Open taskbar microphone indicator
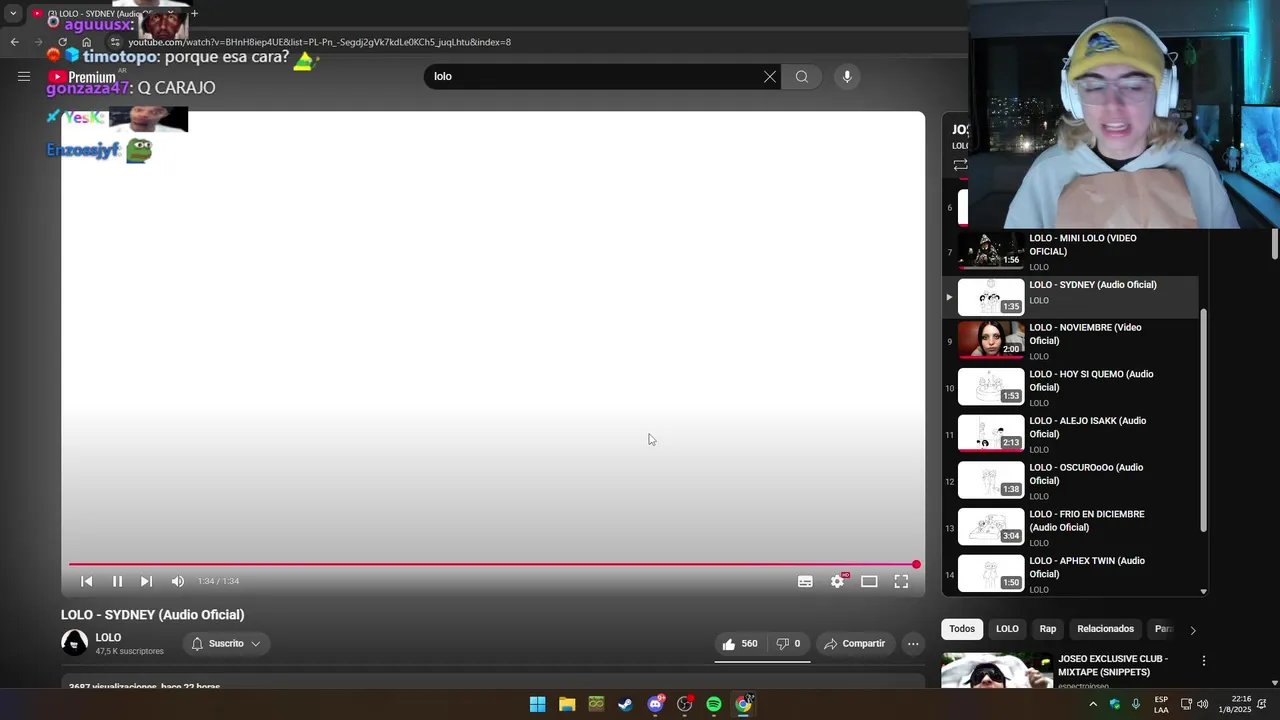Screen dimensions: 1280x720 click(x=1136, y=704)
